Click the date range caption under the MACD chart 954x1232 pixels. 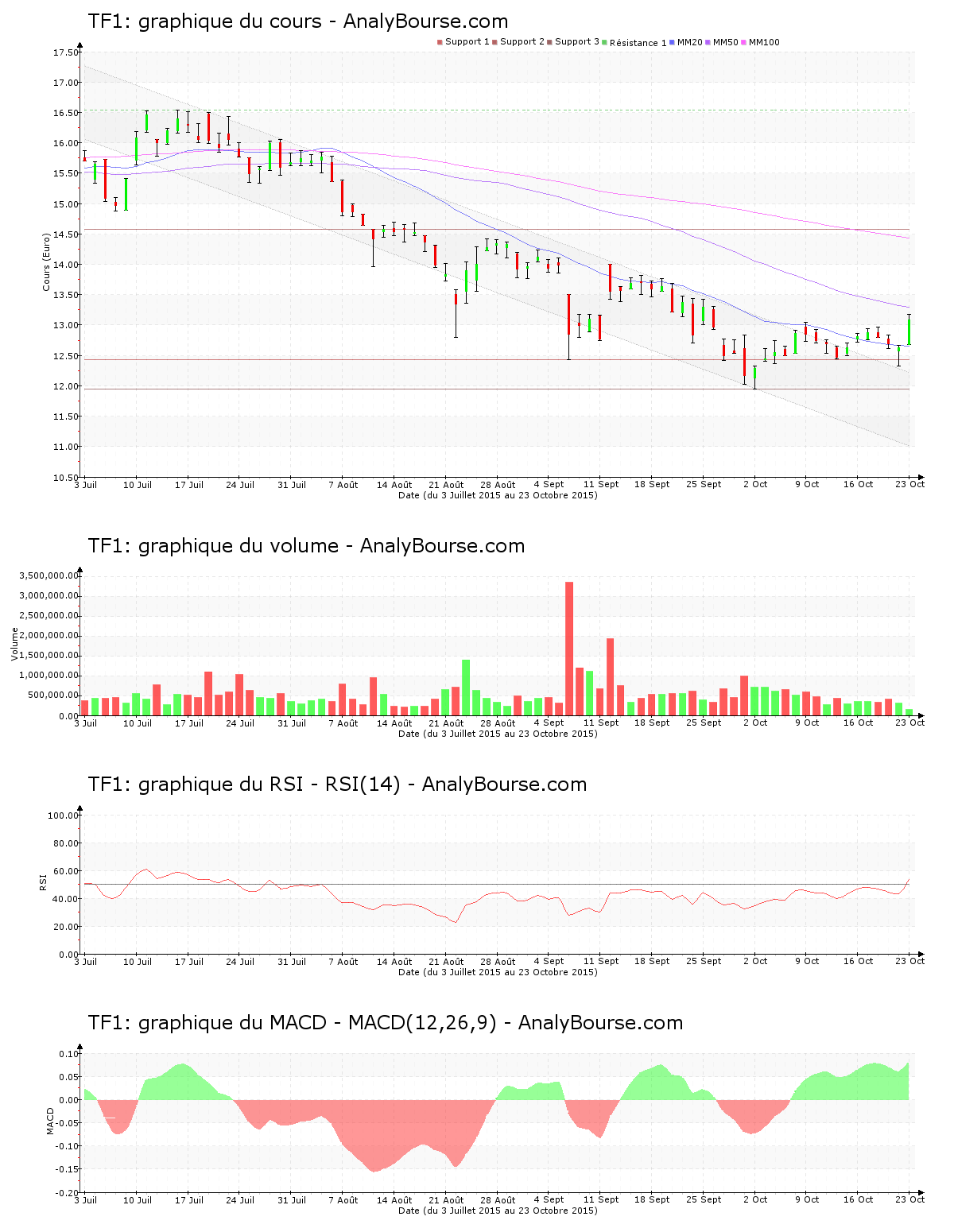(498, 1211)
